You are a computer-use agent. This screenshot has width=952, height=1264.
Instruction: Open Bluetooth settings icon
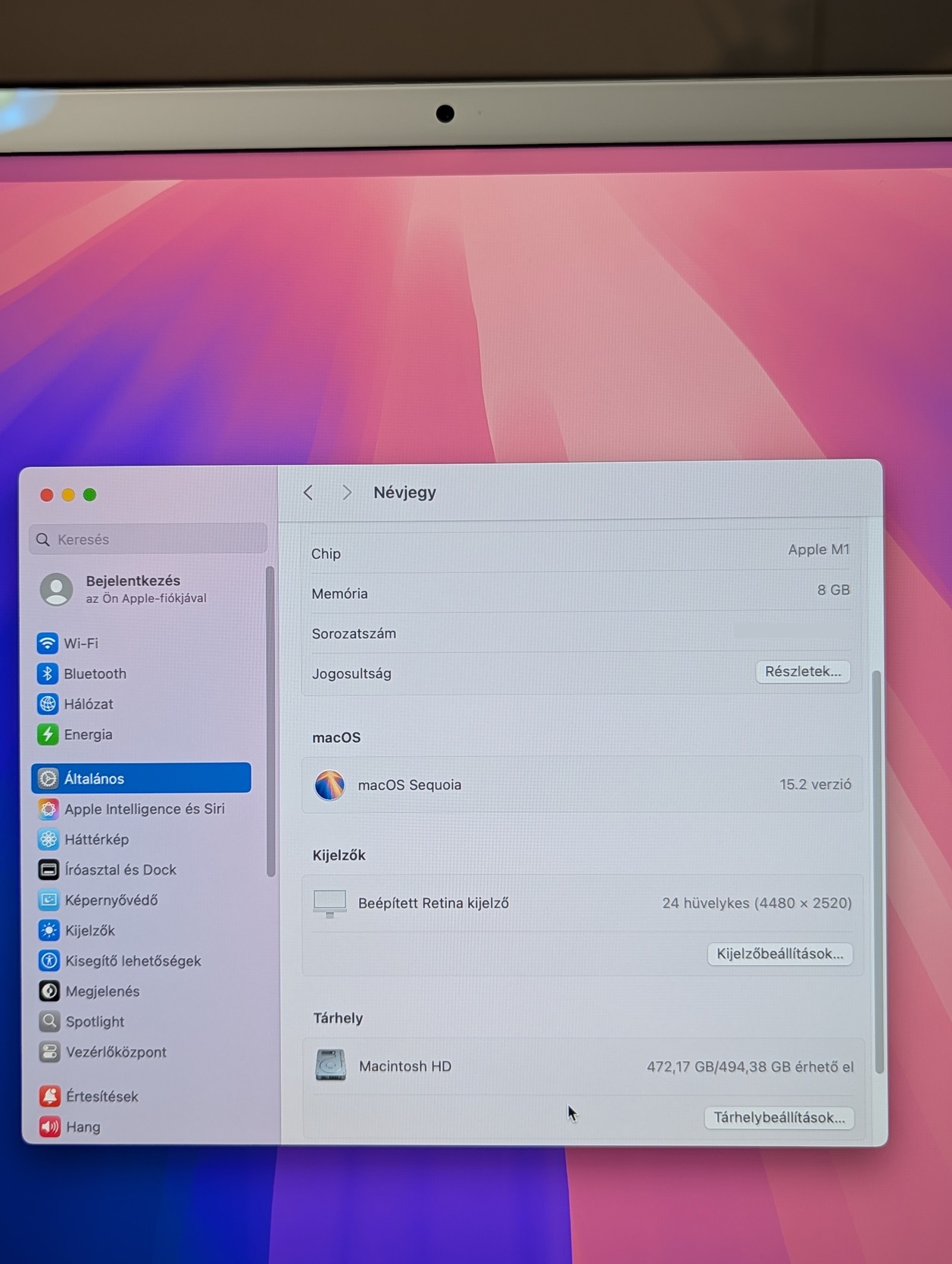click(x=47, y=673)
